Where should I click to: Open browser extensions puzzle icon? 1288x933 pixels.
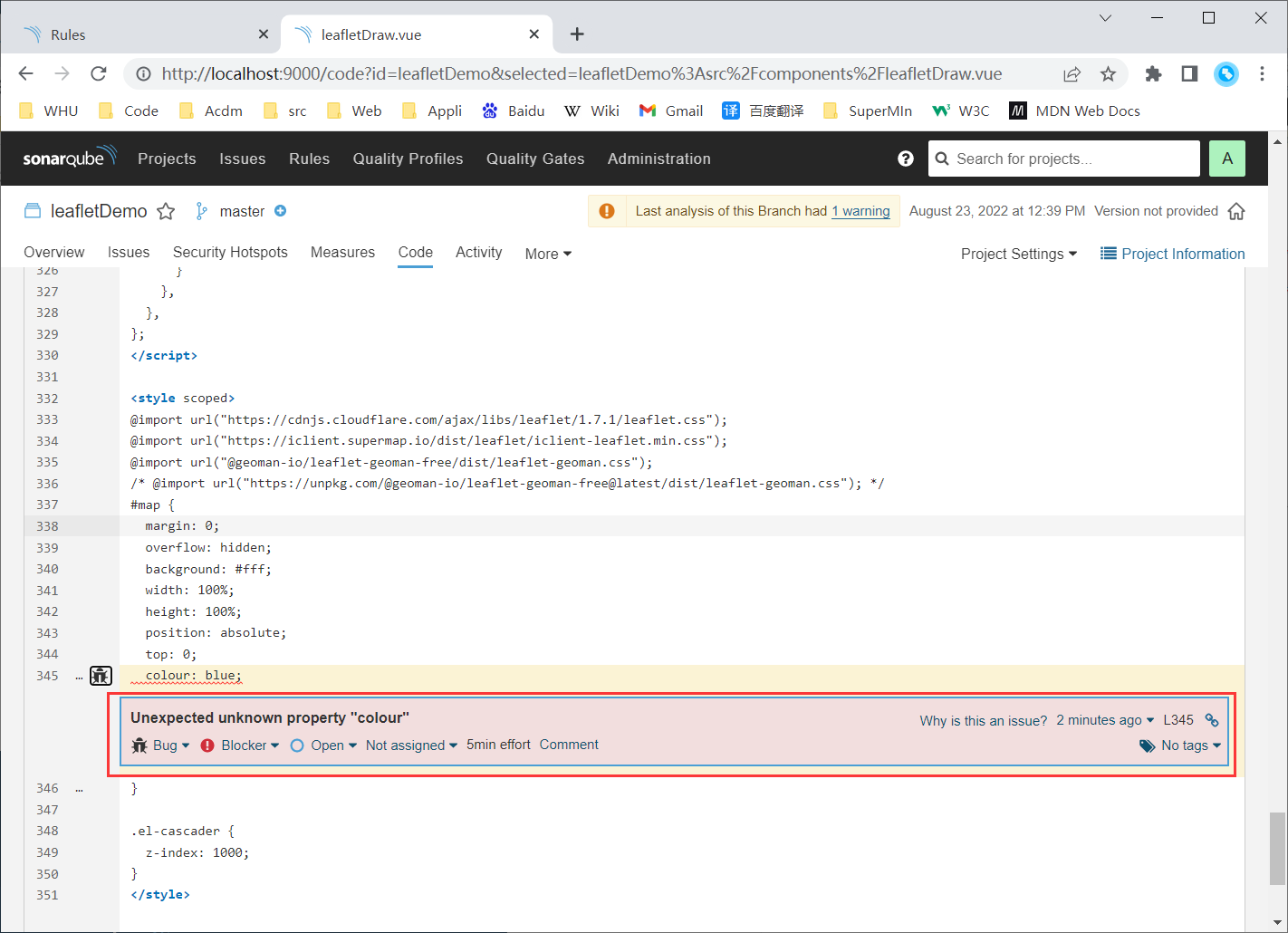pyautogui.click(x=1153, y=74)
